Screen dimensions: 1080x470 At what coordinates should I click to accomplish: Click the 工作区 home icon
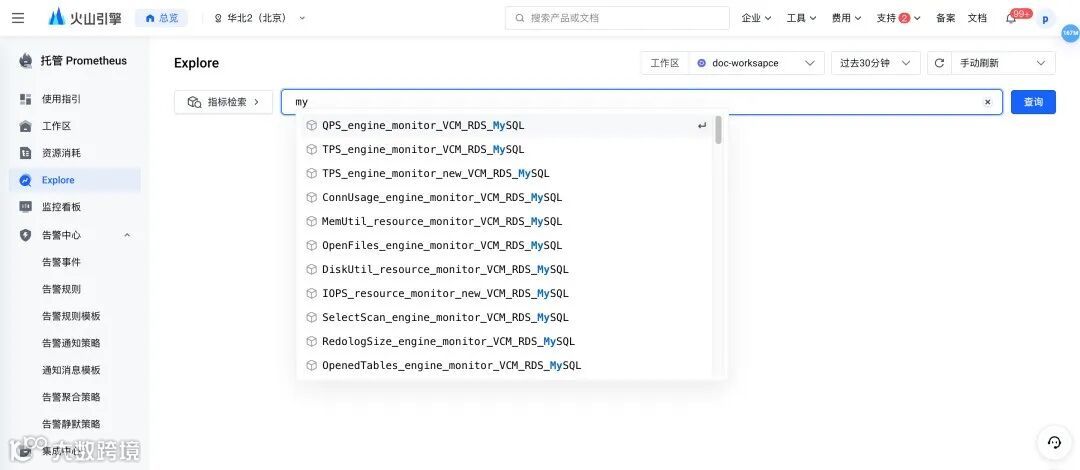tap(25, 126)
